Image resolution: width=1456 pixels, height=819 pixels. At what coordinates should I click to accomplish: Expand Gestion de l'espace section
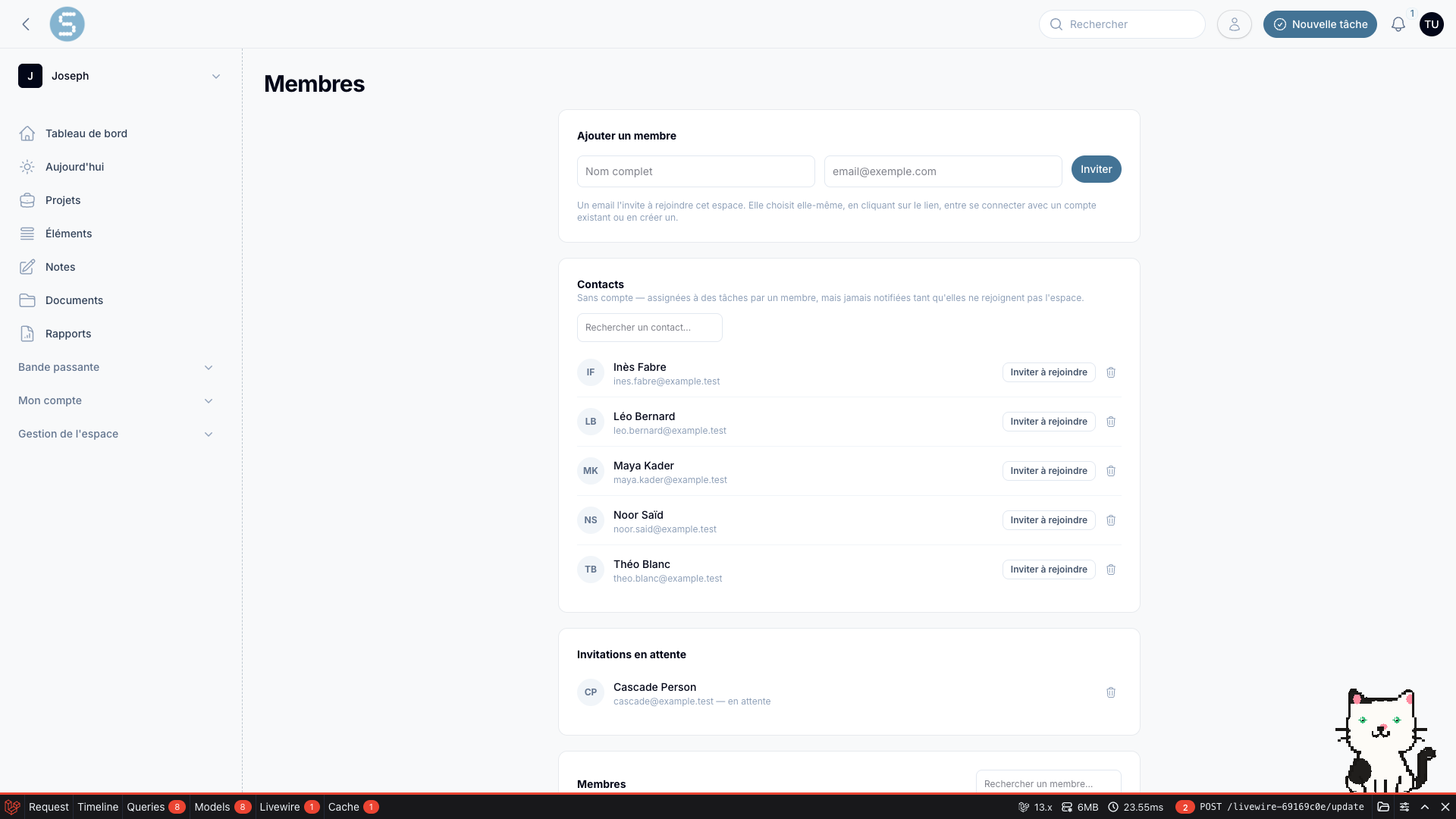pos(115,434)
